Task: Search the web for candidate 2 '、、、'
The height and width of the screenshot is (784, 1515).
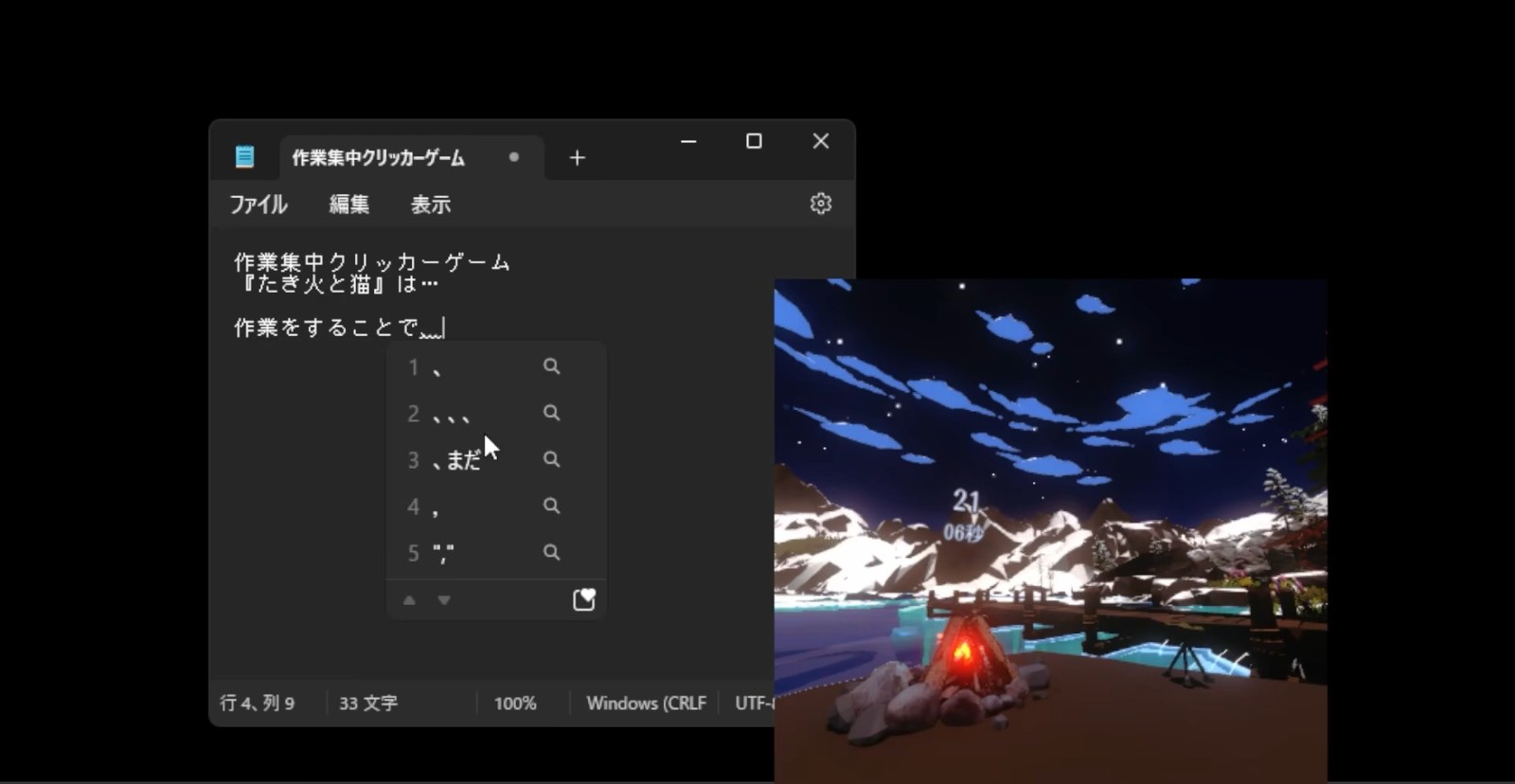Action: pos(551,413)
